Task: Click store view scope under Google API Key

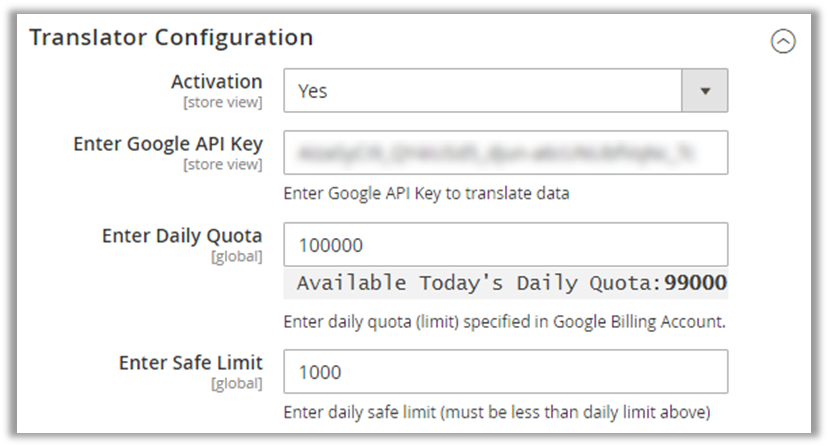Action: [222, 164]
